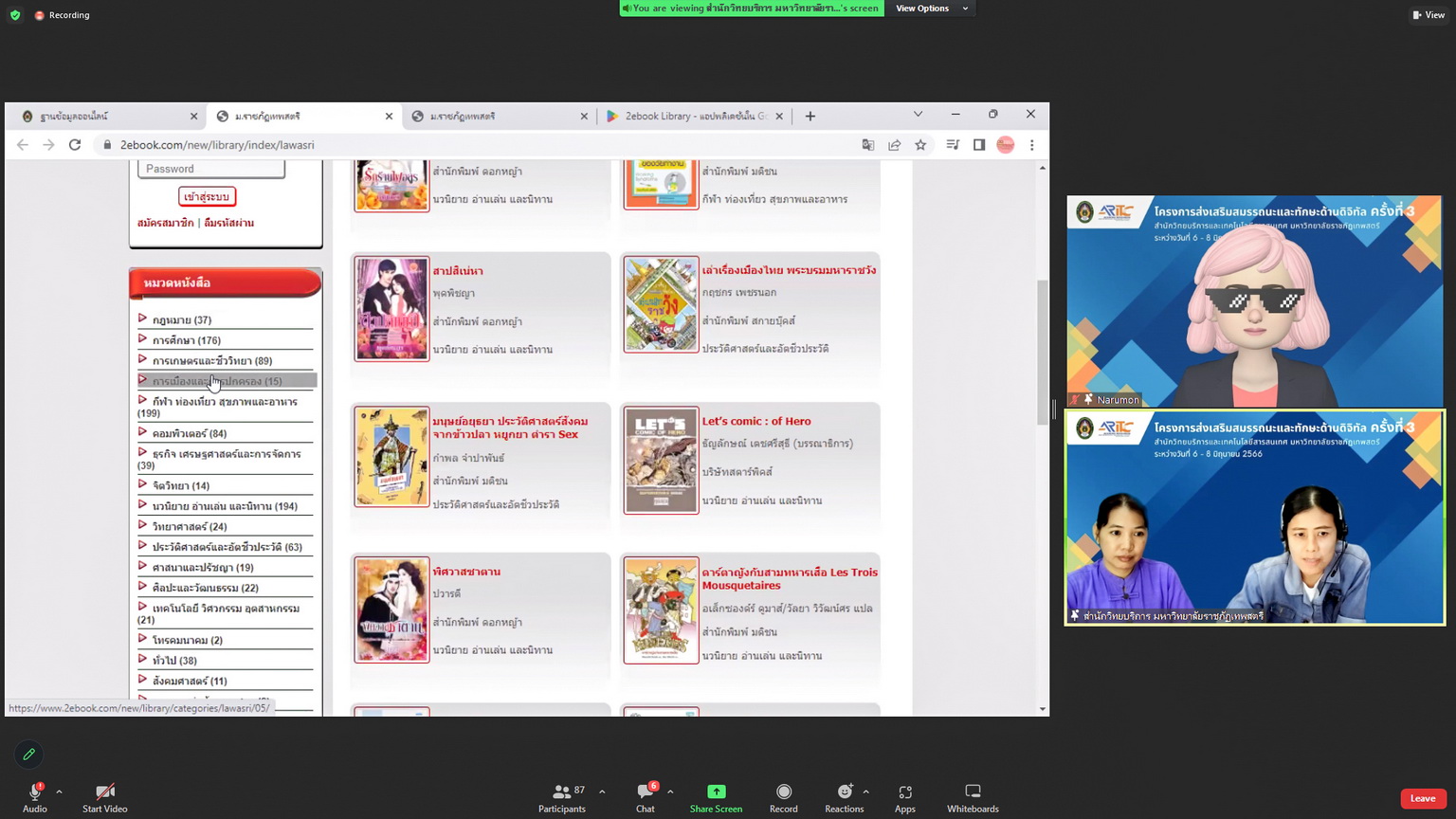
Task: Select Narumon video tile
Action: click(x=1254, y=301)
